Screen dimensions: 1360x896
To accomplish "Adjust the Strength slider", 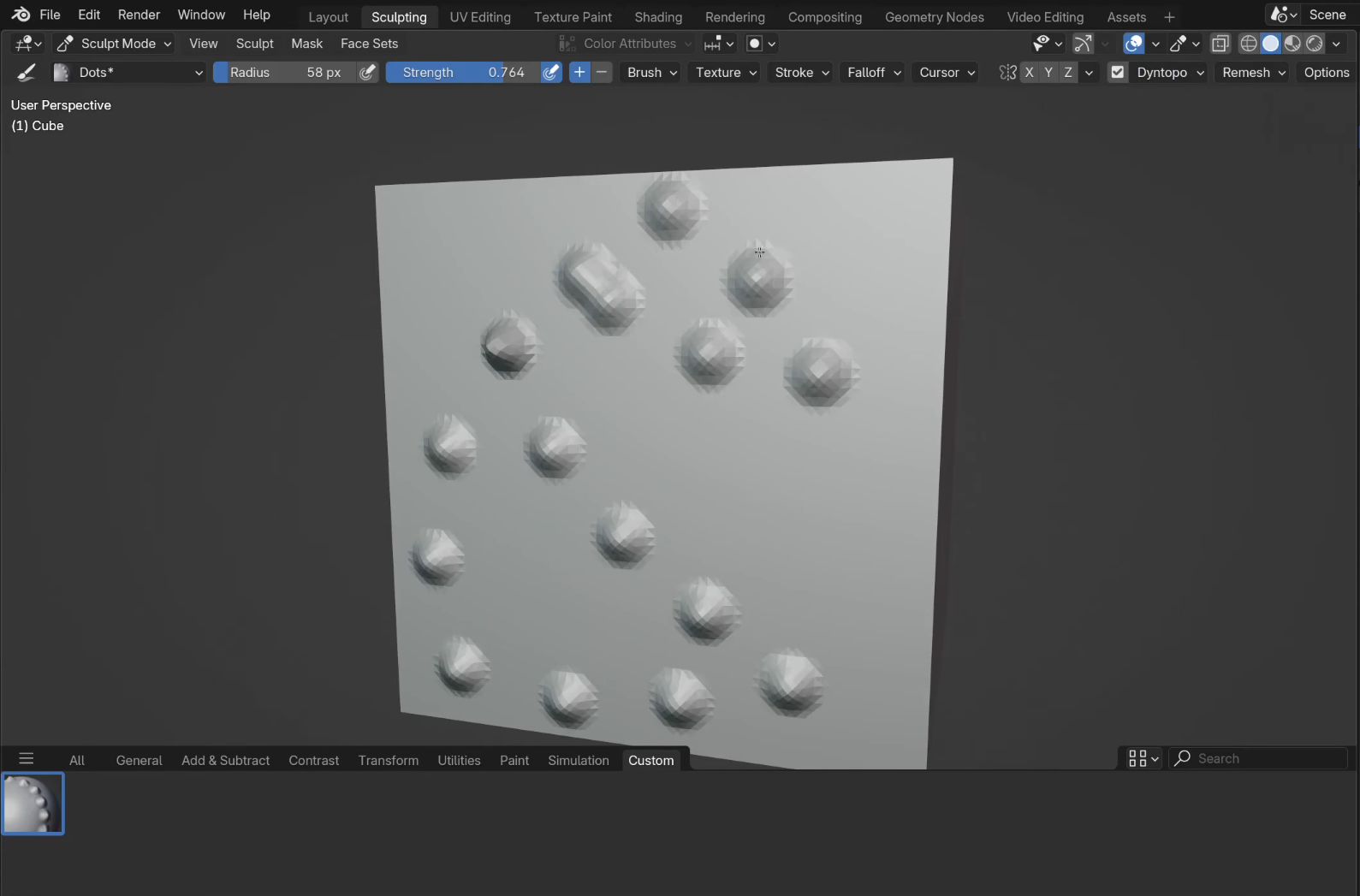I will coord(464,73).
